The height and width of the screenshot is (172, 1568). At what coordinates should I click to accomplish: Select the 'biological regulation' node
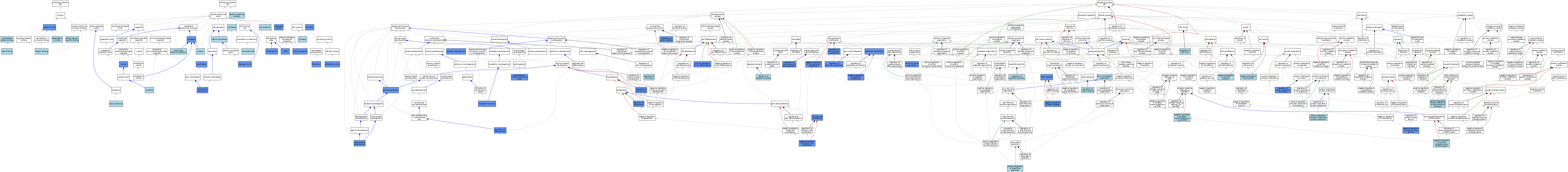click(x=1087, y=15)
